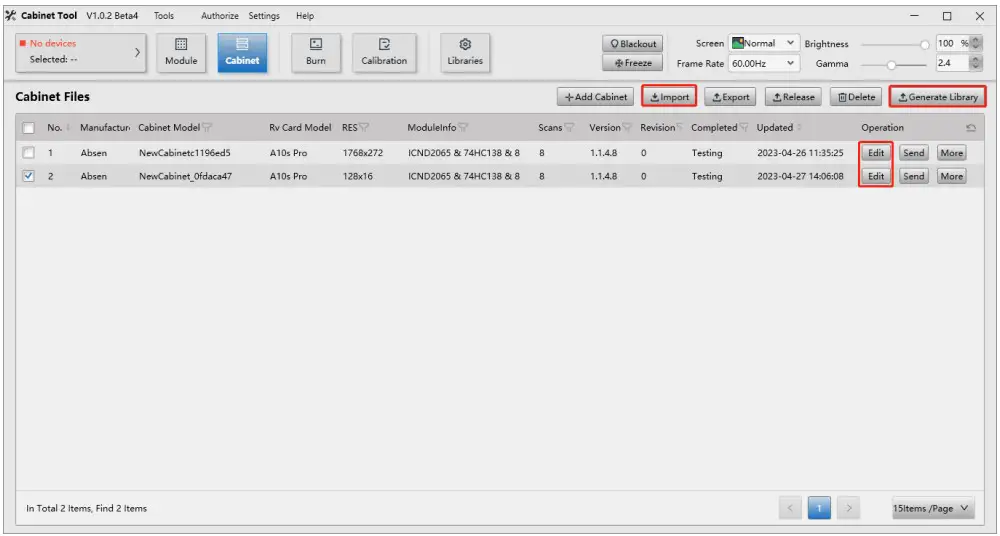Select page 1 in pagination
1000x536 pixels.
[820, 509]
